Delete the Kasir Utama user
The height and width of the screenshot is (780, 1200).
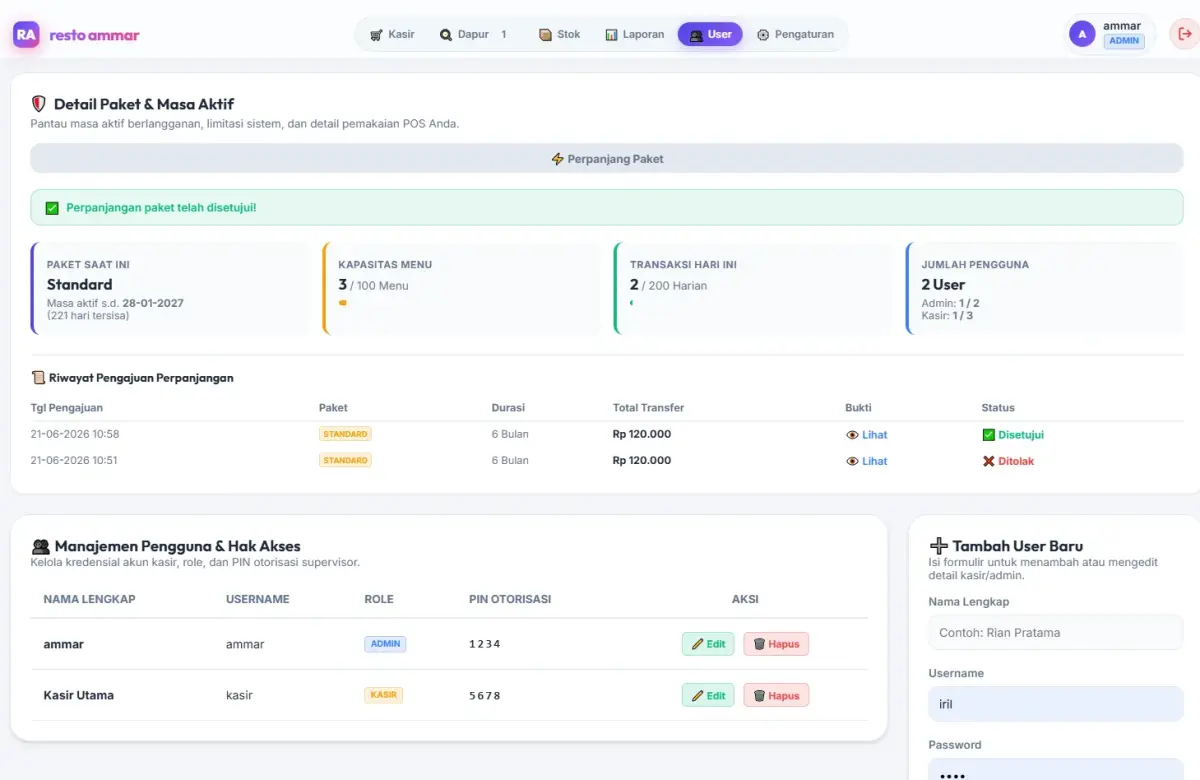coord(776,695)
